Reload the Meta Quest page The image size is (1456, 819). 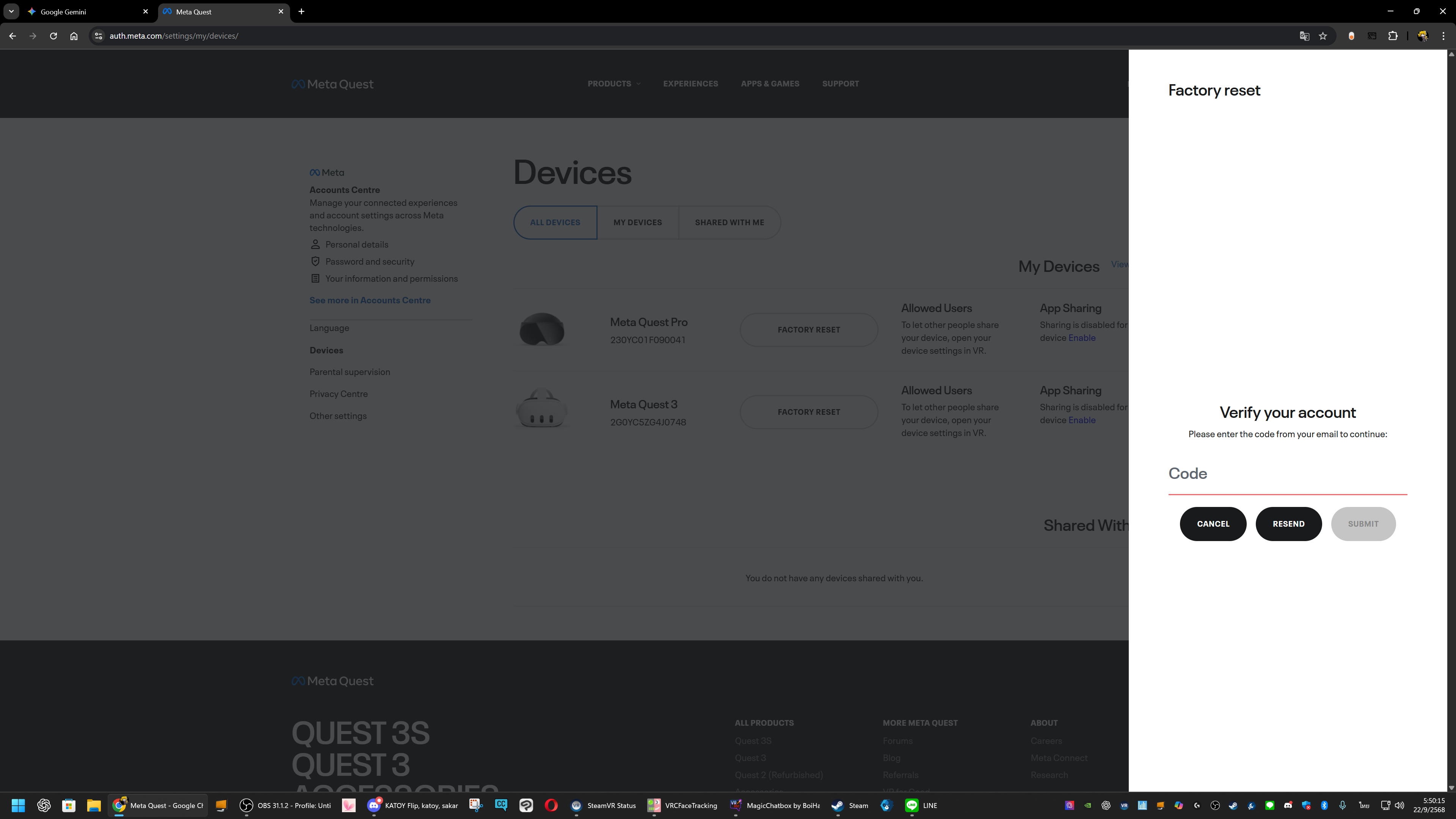point(53,36)
